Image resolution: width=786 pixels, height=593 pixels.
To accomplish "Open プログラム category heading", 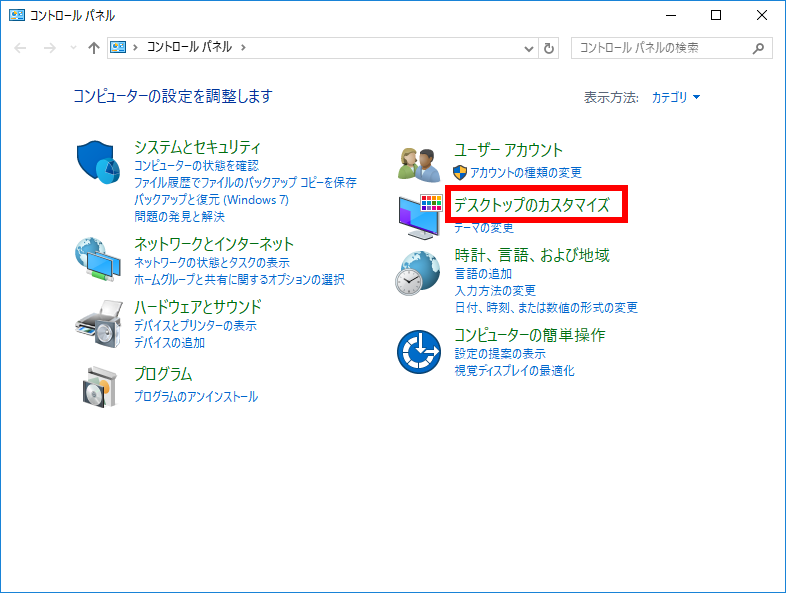I will [x=163, y=374].
